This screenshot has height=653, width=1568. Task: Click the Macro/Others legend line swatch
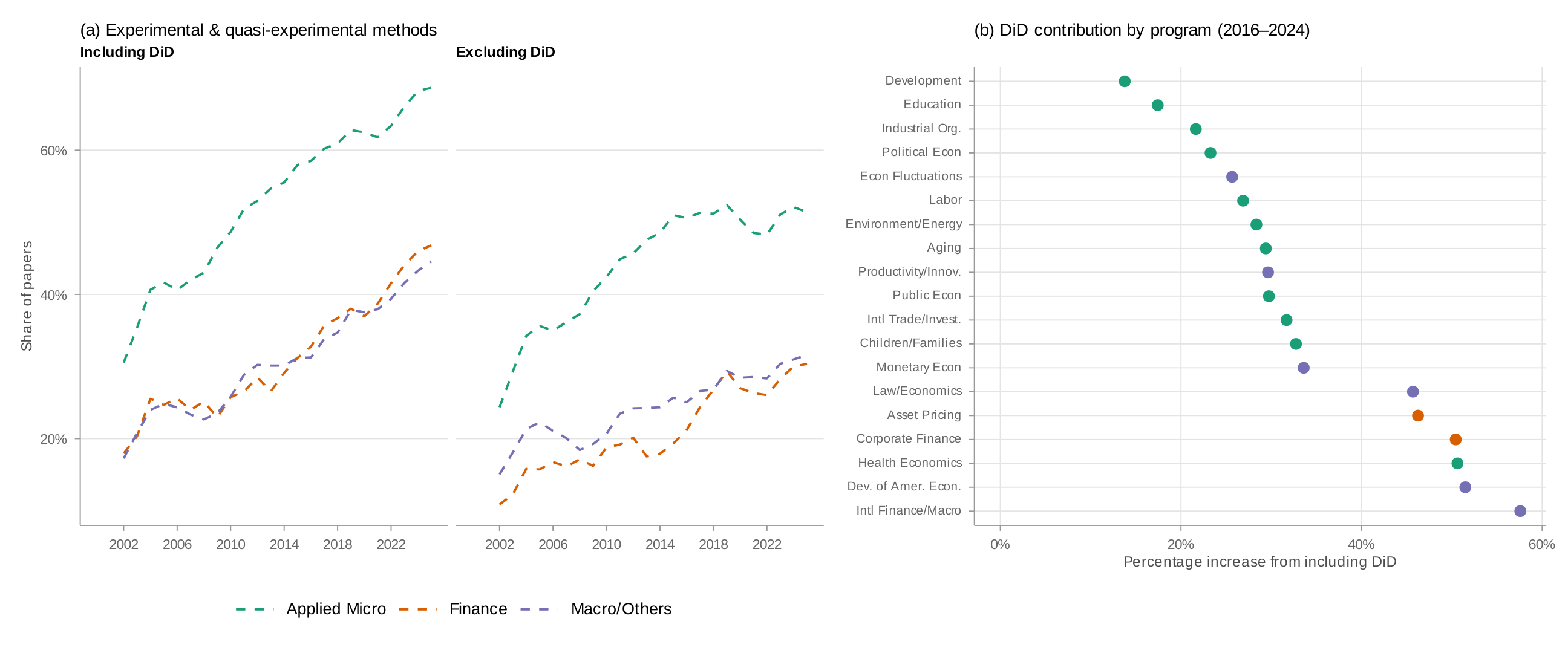[540, 609]
